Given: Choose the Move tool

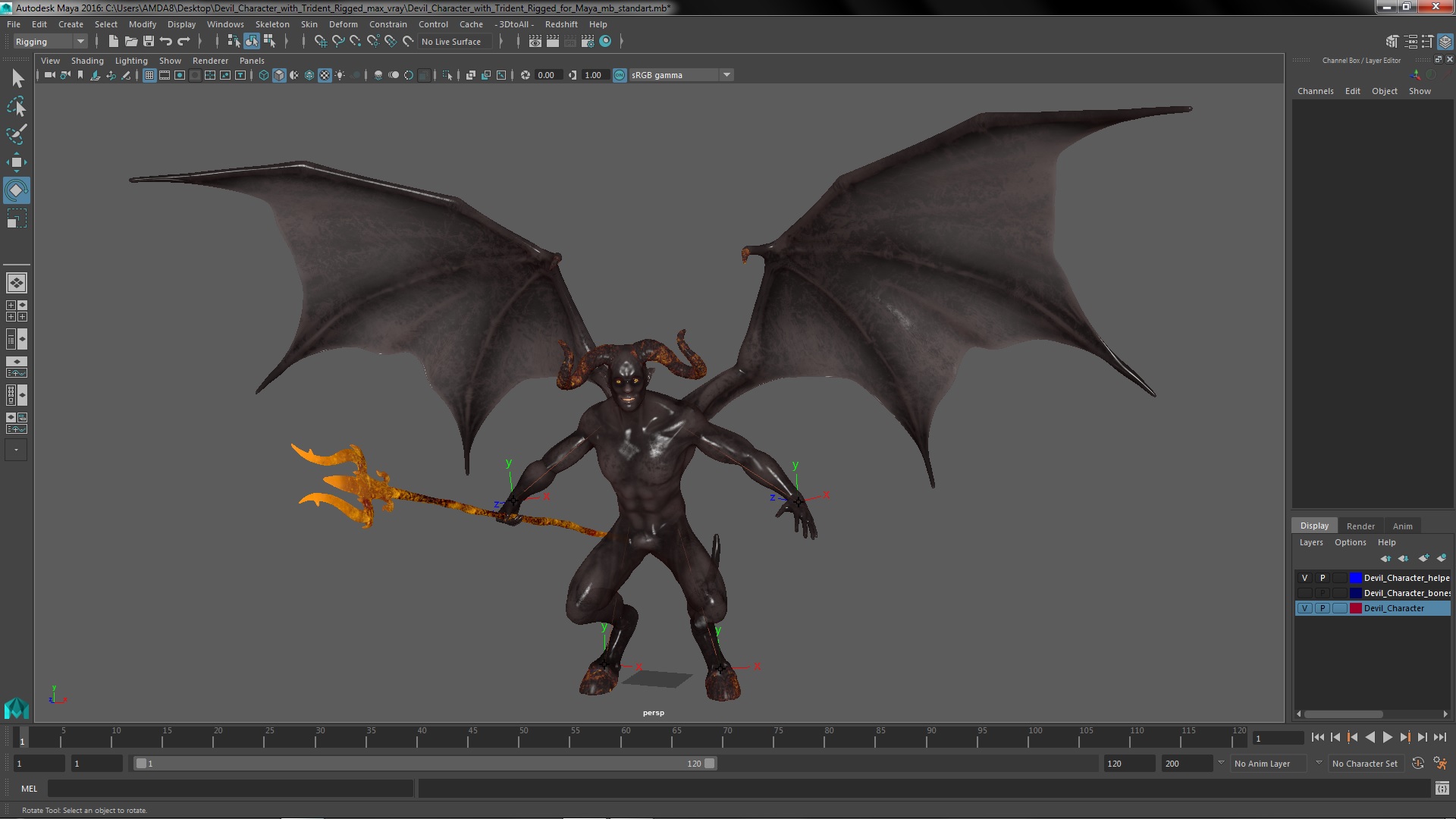Looking at the screenshot, I should 17,162.
